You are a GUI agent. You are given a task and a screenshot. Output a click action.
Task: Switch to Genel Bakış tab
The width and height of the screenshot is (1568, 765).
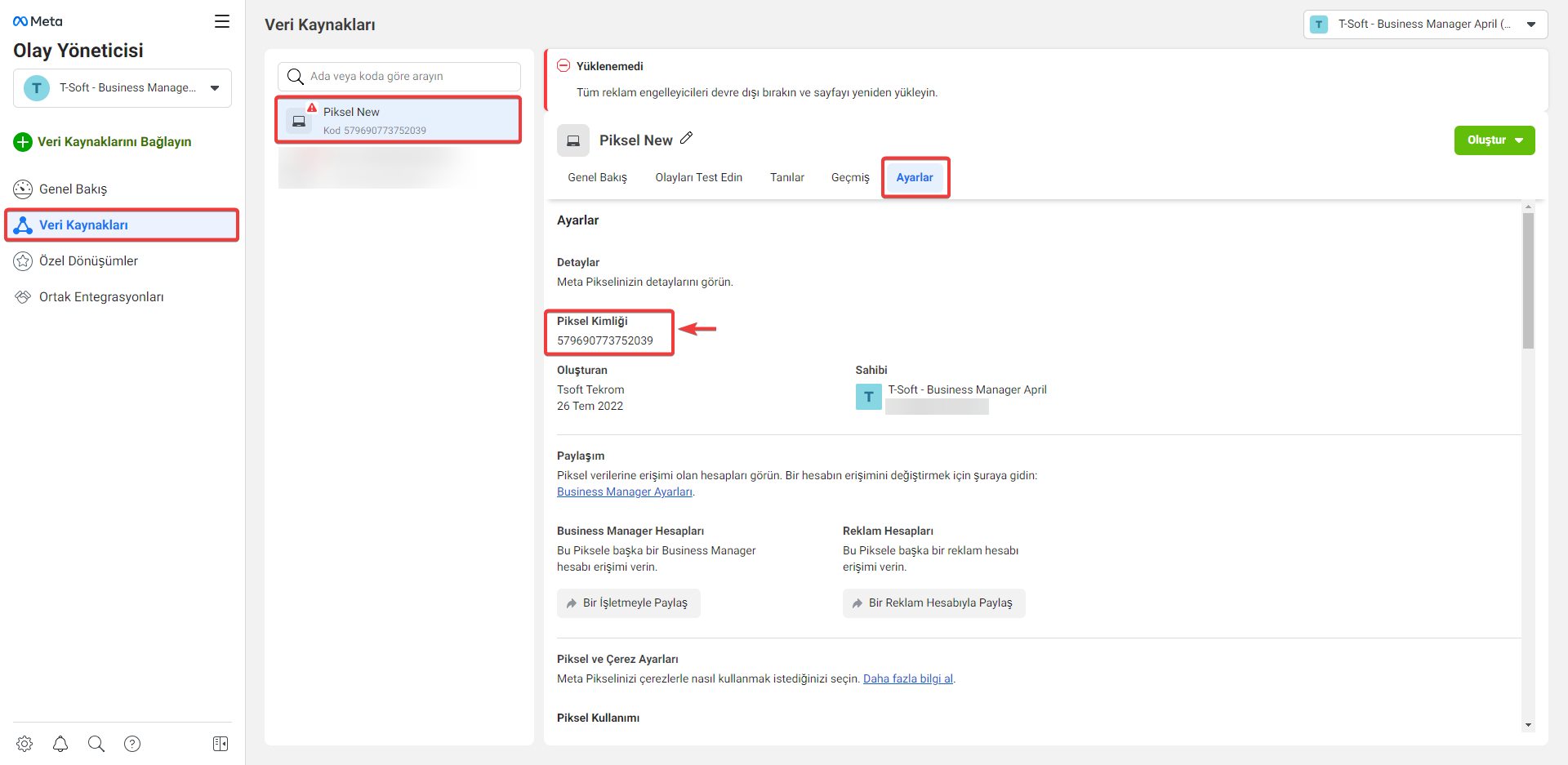point(598,178)
